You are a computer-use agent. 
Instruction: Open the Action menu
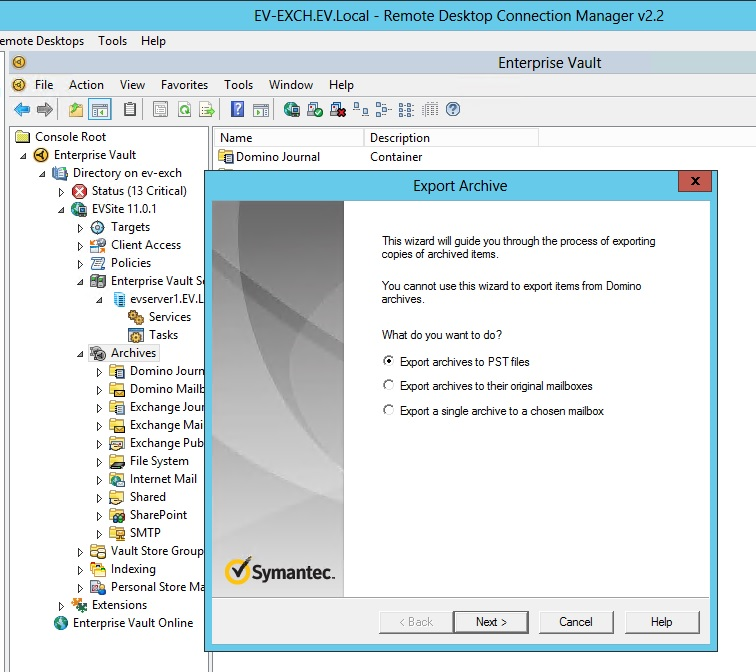[86, 85]
